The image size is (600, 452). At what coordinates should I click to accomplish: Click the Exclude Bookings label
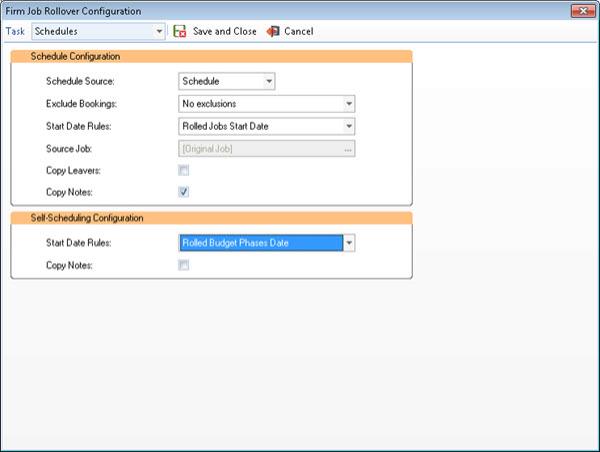82,104
